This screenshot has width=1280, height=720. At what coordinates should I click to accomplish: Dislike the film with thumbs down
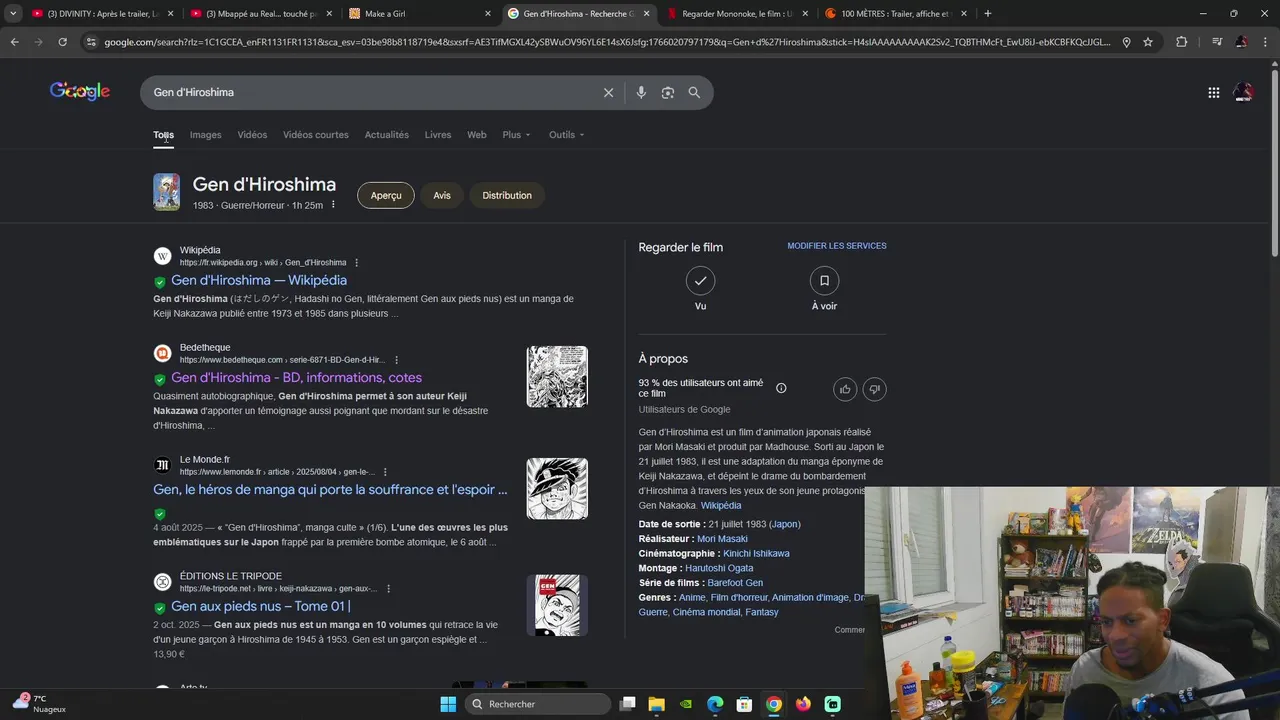tap(874, 389)
